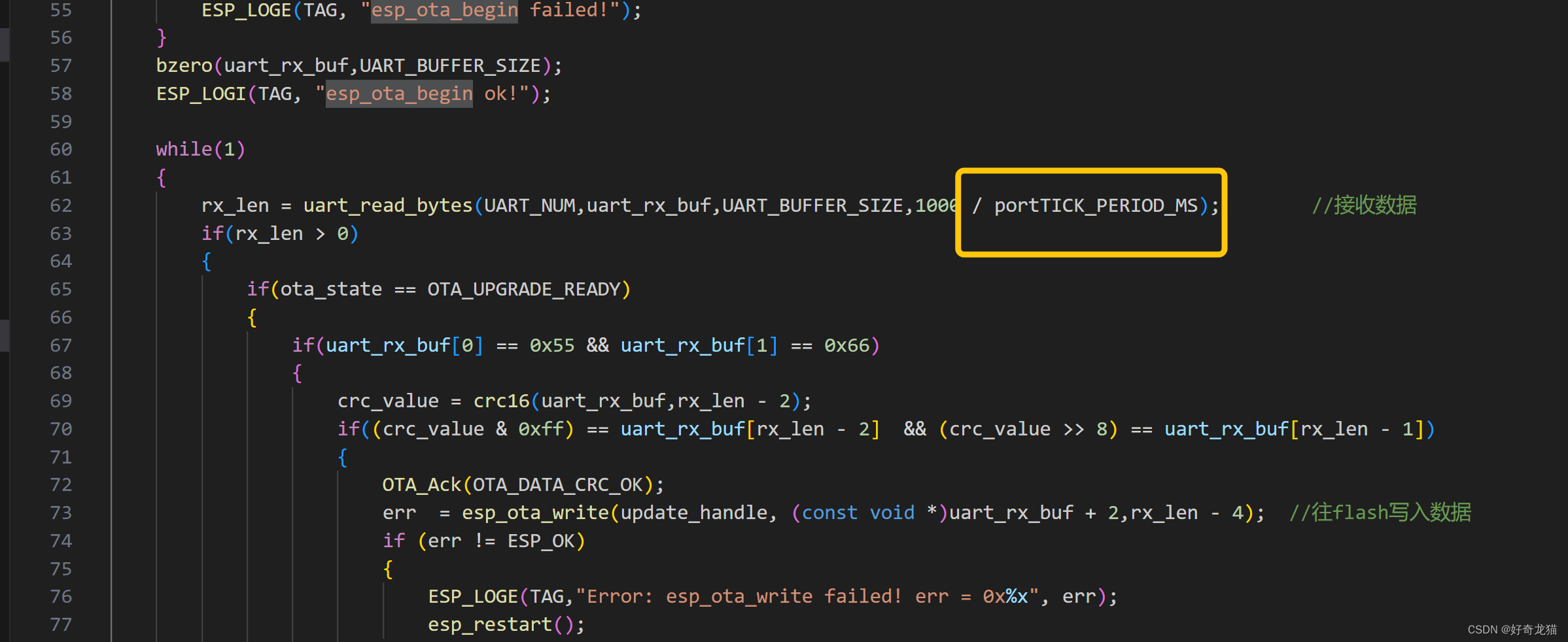This screenshot has height=642, width=1568.
Task: Click const void cast on line 73
Action: click(x=858, y=513)
